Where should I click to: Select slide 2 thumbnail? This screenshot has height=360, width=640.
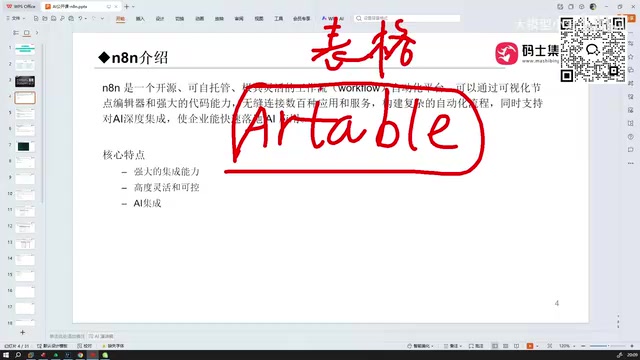pyautogui.click(x=25, y=65)
